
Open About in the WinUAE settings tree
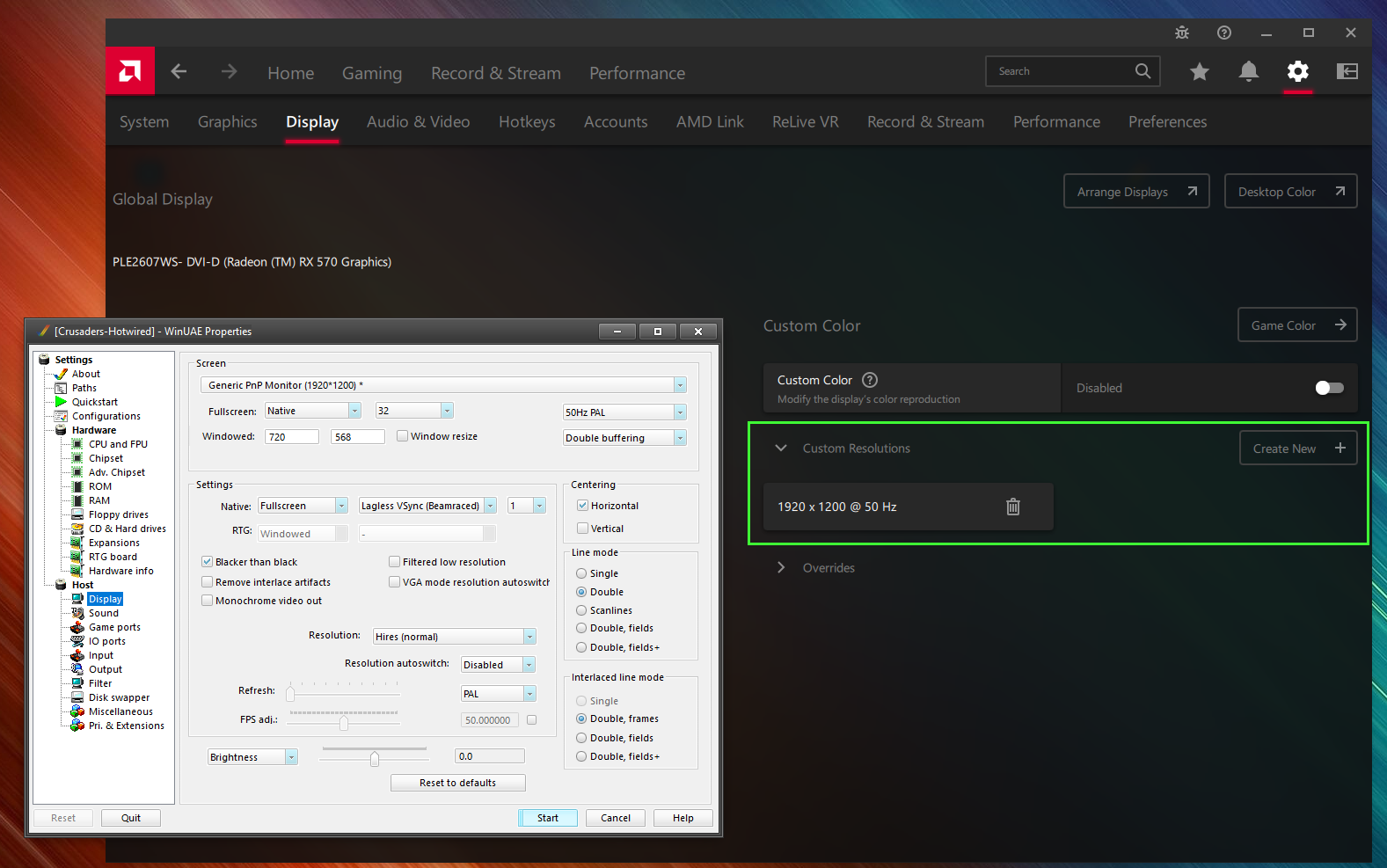point(86,374)
